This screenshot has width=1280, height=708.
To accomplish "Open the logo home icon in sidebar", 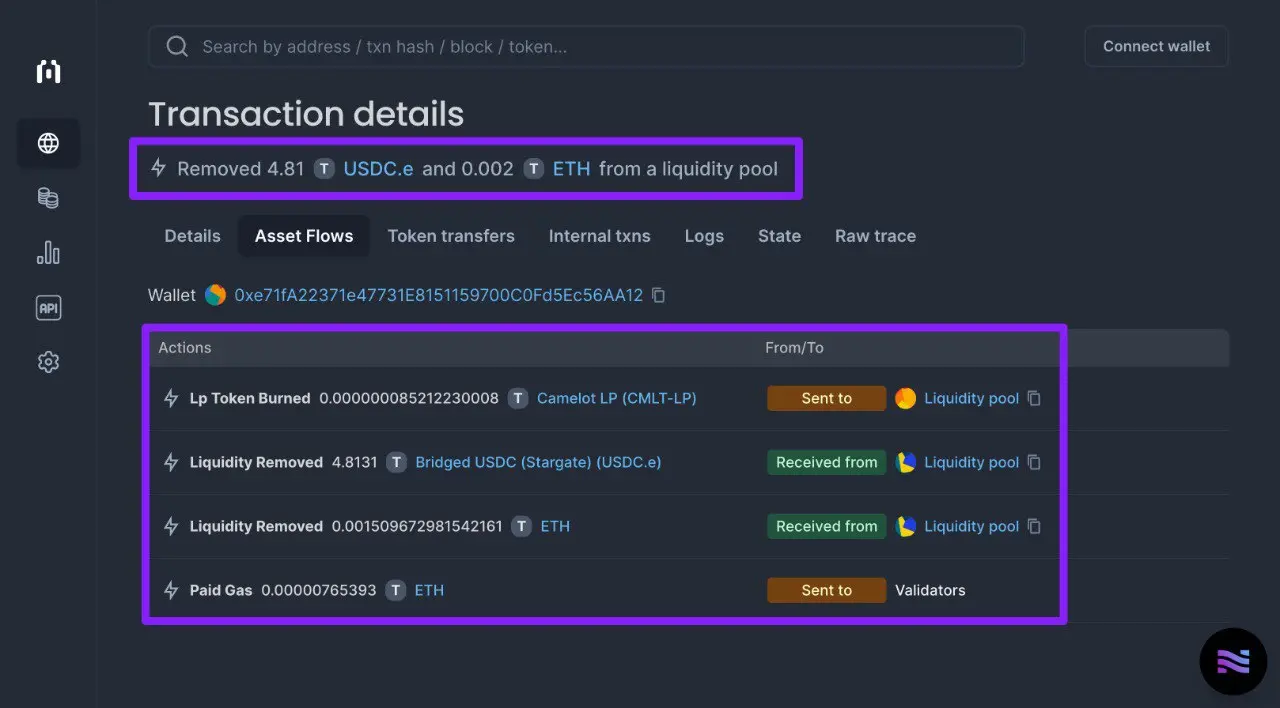I will tap(48, 71).
